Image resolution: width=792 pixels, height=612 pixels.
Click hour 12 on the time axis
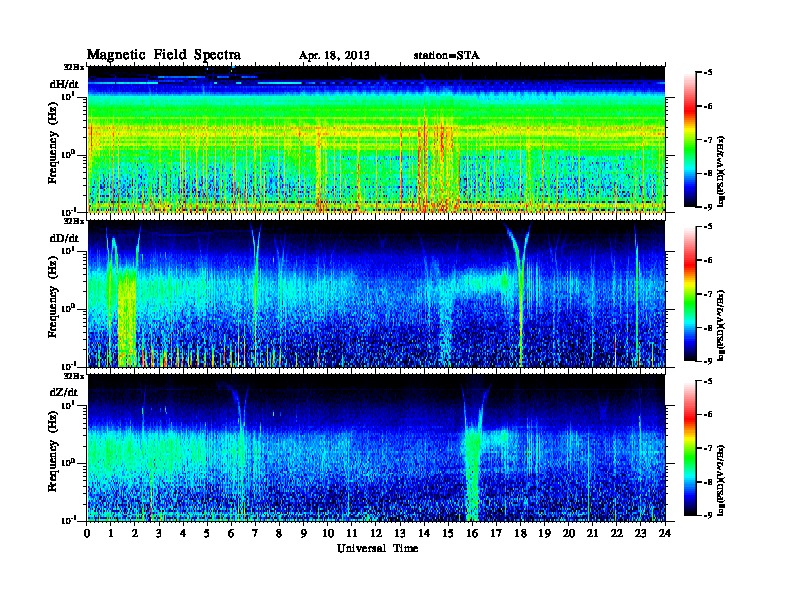pyautogui.click(x=376, y=534)
